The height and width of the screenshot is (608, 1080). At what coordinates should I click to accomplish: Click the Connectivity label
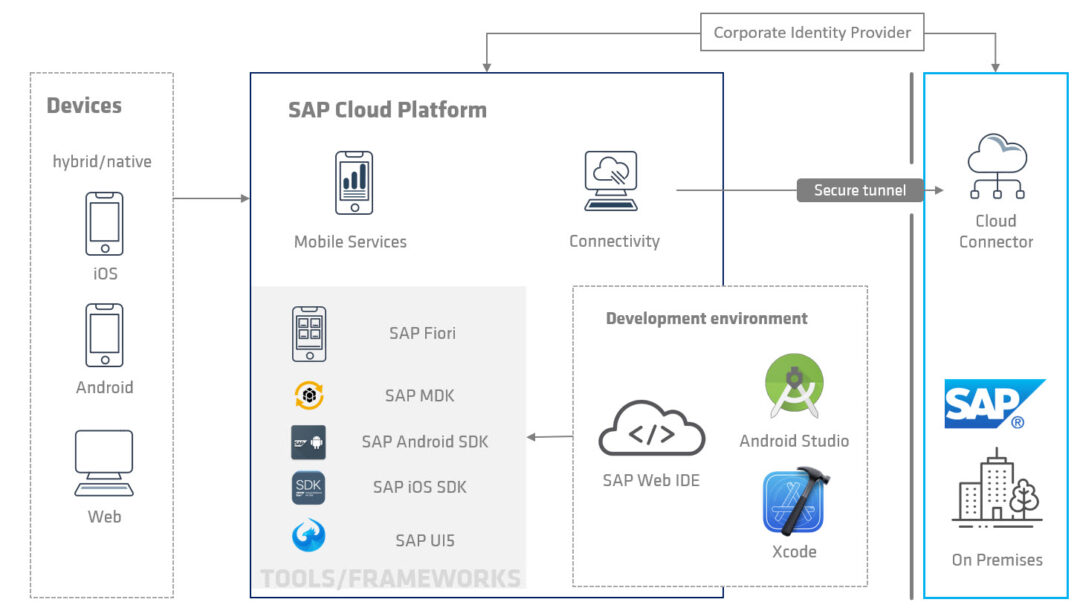(614, 242)
